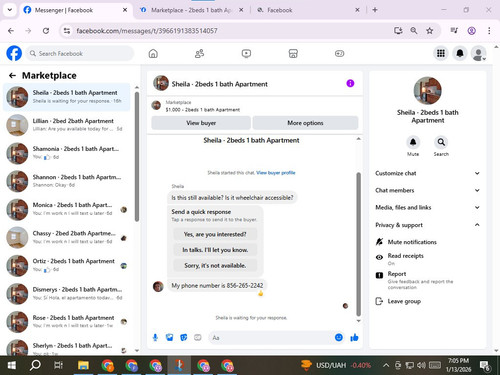
Task: Open the notifications bell in top bar
Action: point(460,53)
